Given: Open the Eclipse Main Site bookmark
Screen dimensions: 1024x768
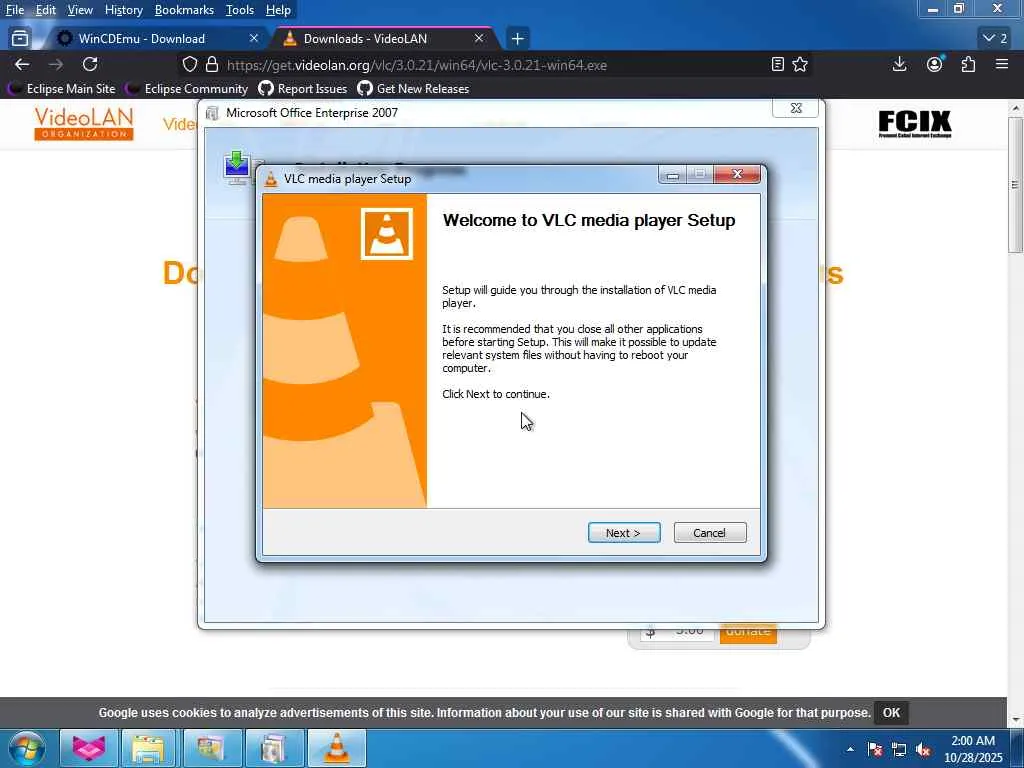Looking at the screenshot, I should [x=62, y=88].
